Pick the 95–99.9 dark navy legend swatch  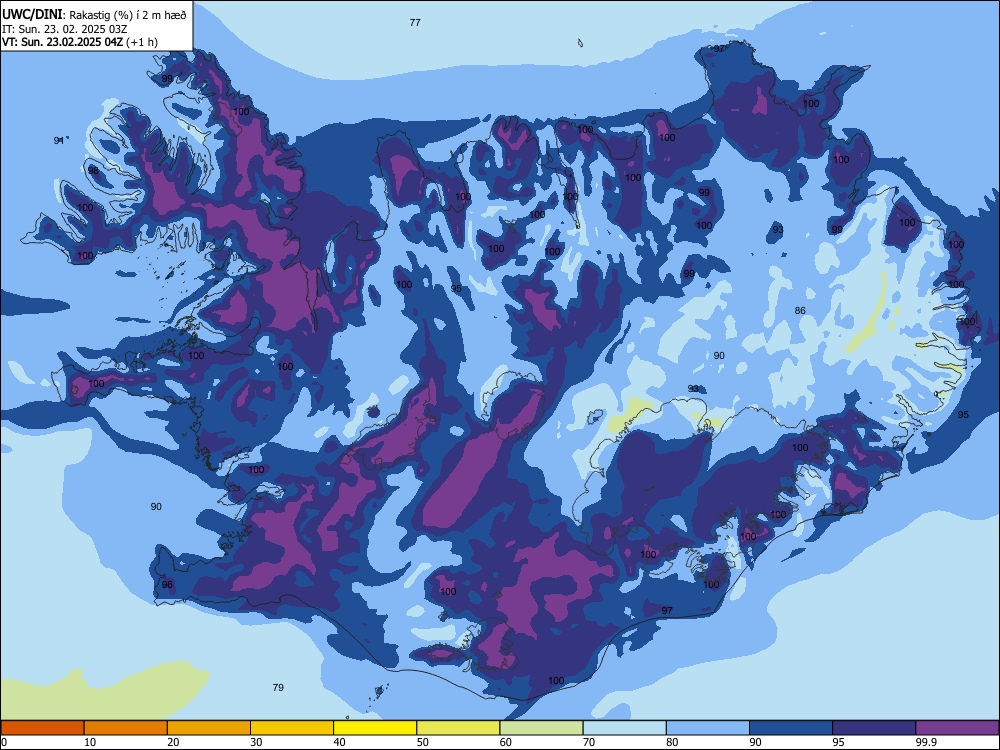874,728
